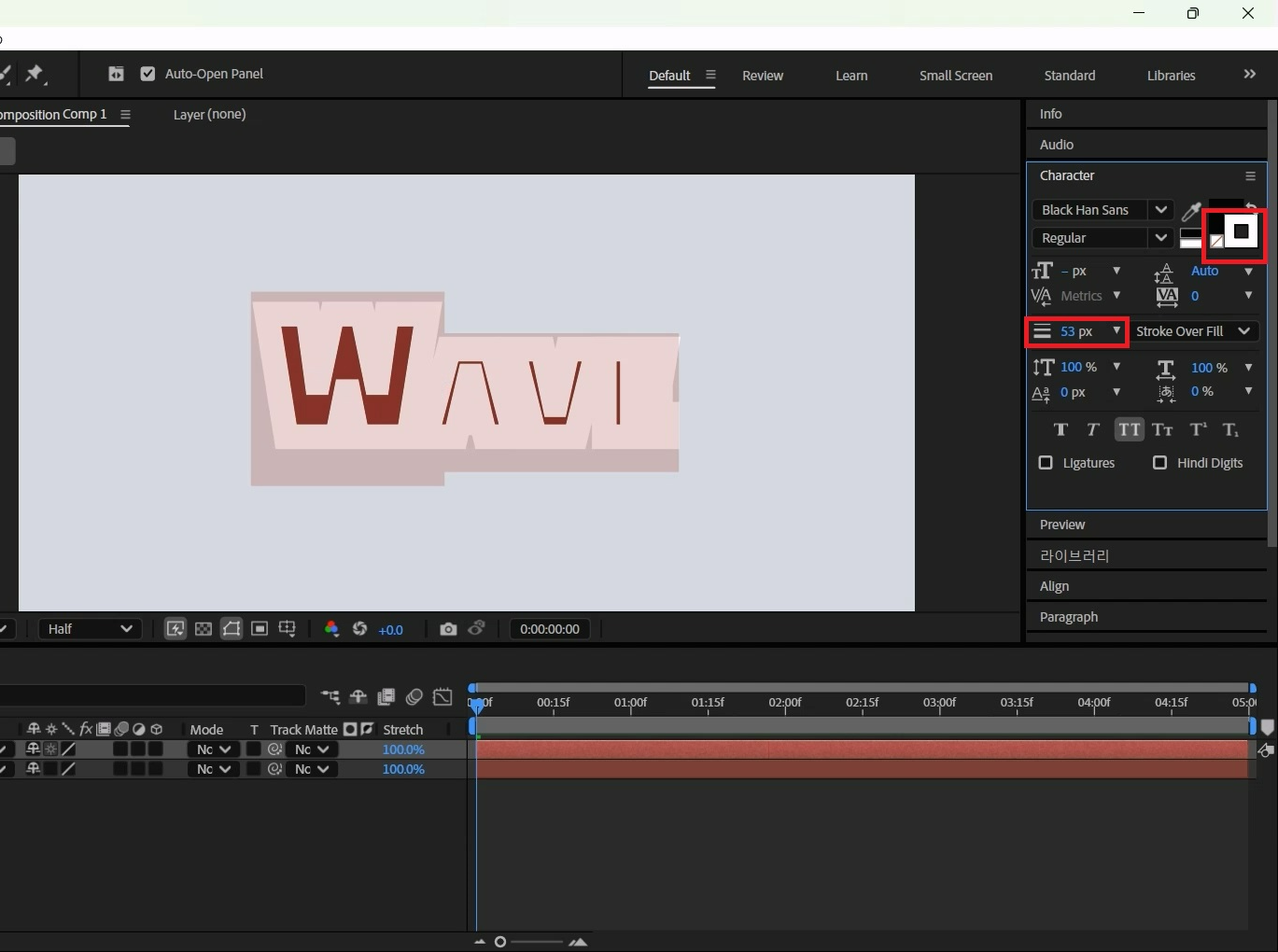Screen dimensions: 1278x952
Task: Enable the Hindi Digits checkbox
Action: pyautogui.click(x=1159, y=463)
